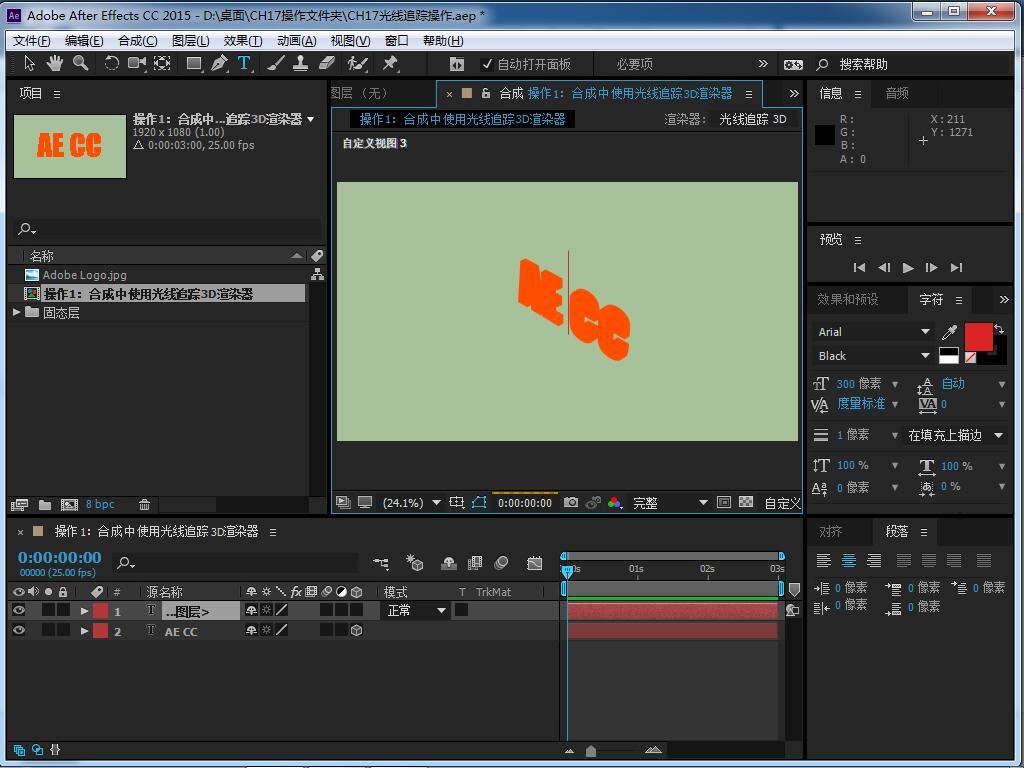Screen dimensions: 1024x768
Task: Expand layer 1 properties triangle
Action: (84, 611)
